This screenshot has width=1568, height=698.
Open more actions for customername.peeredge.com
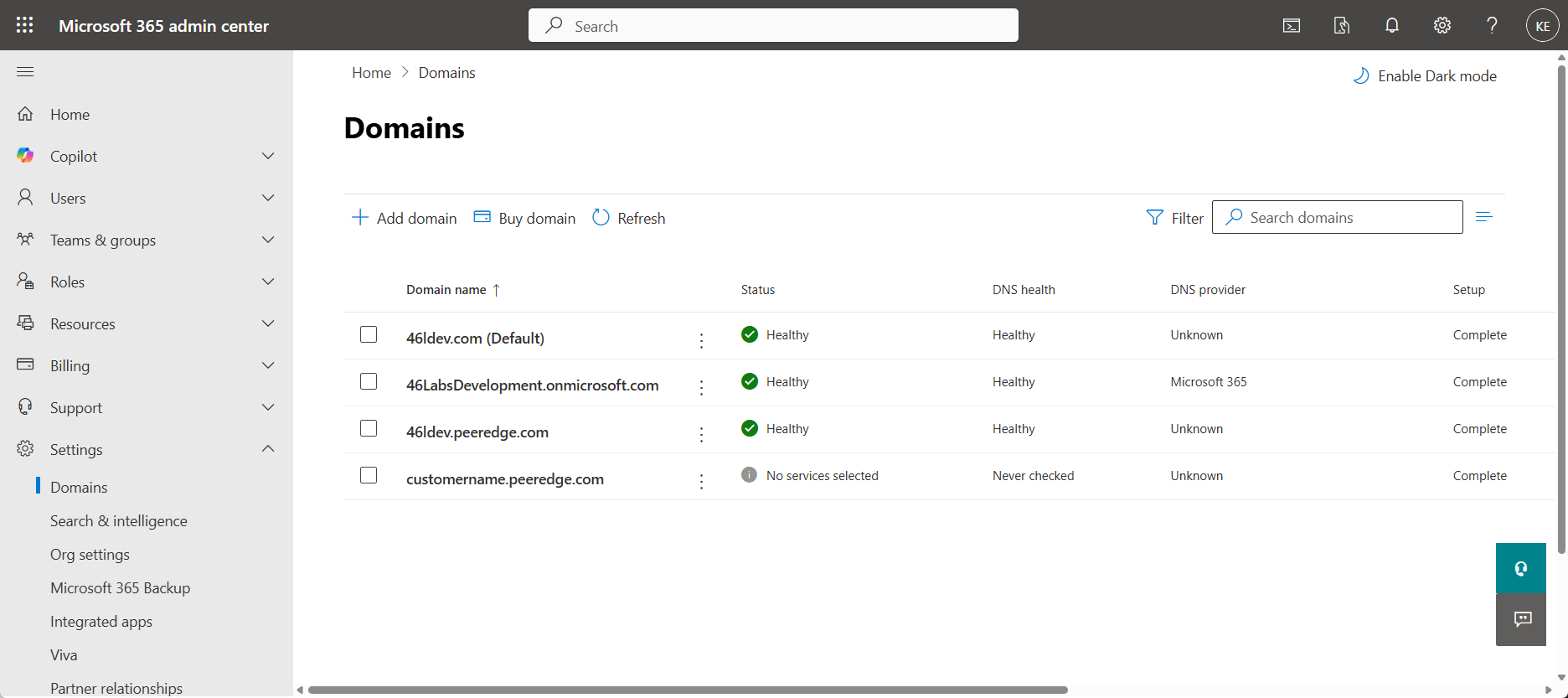(x=701, y=481)
